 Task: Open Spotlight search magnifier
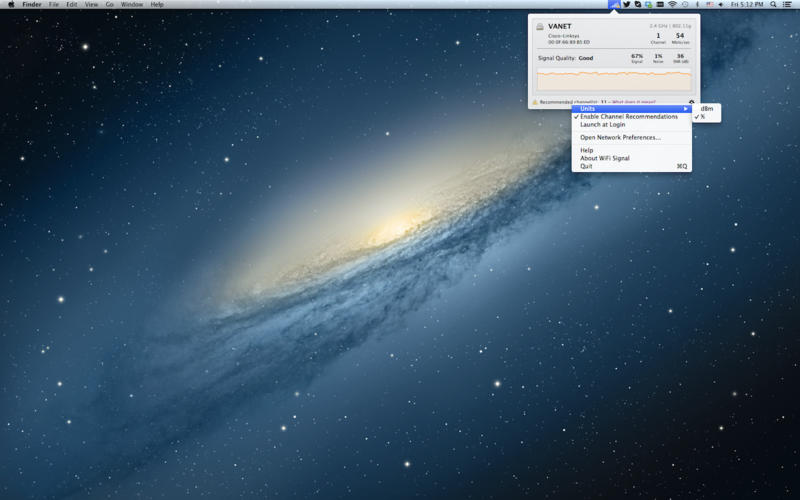[x=773, y=4]
